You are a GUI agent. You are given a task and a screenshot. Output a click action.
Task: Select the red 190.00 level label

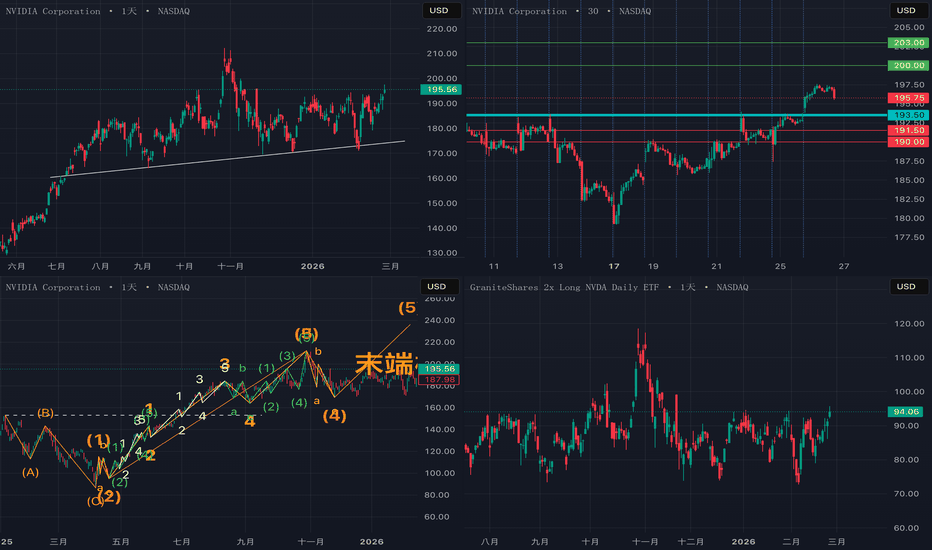click(x=908, y=142)
